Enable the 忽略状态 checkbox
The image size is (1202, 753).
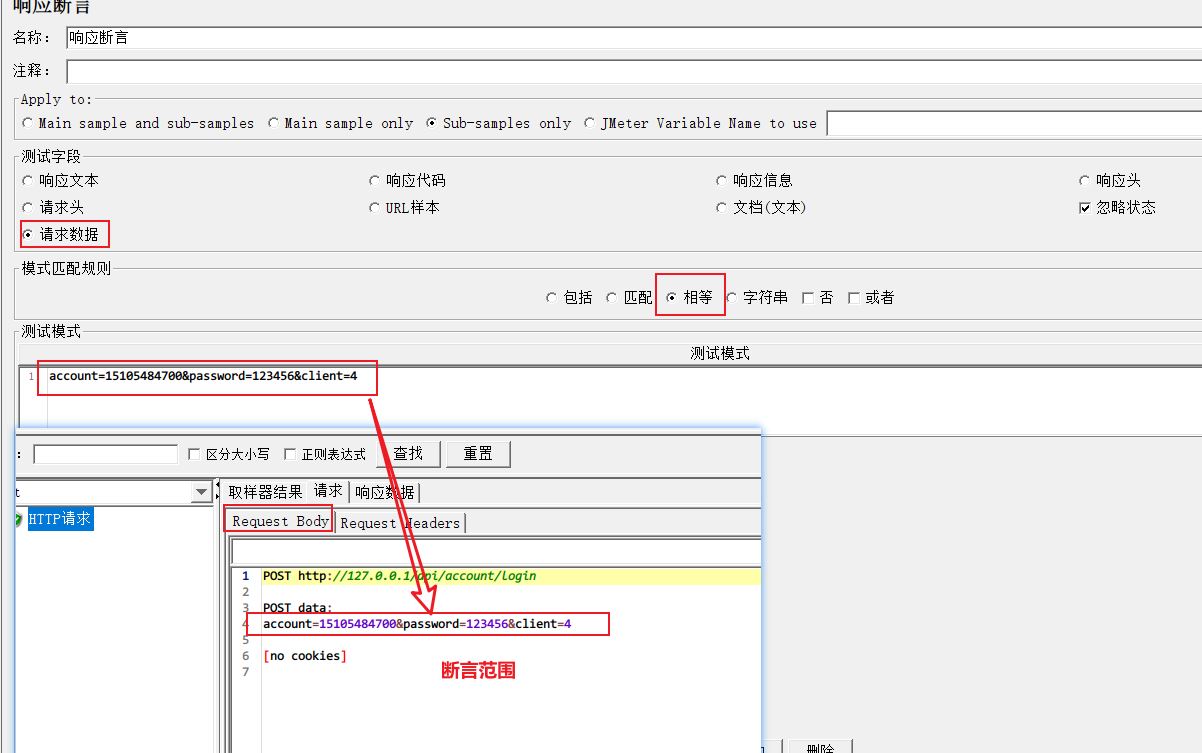tap(1085, 208)
